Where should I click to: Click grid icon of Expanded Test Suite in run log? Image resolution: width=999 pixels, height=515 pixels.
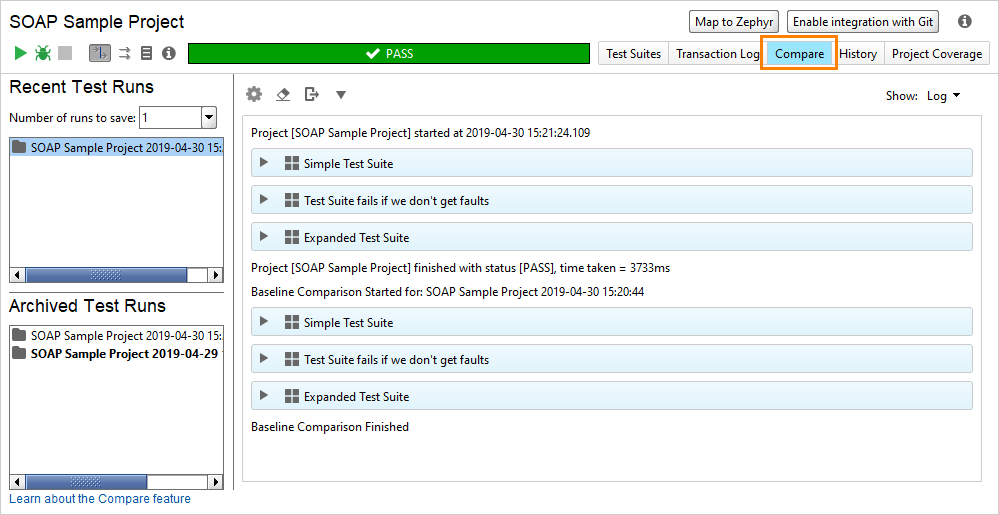coord(291,237)
